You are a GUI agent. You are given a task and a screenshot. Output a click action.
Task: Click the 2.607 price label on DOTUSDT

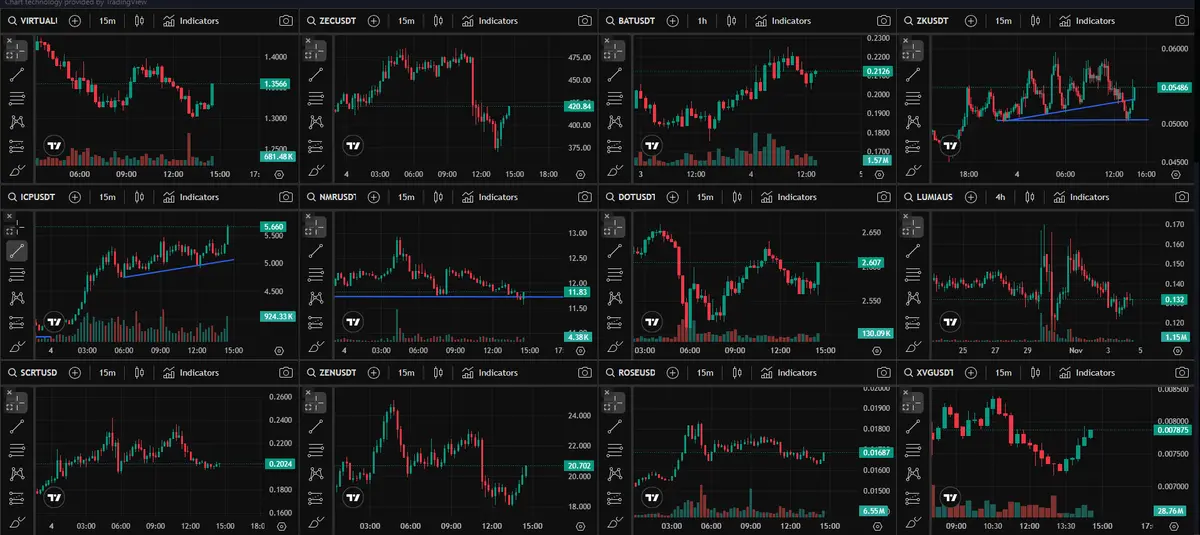pos(872,263)
